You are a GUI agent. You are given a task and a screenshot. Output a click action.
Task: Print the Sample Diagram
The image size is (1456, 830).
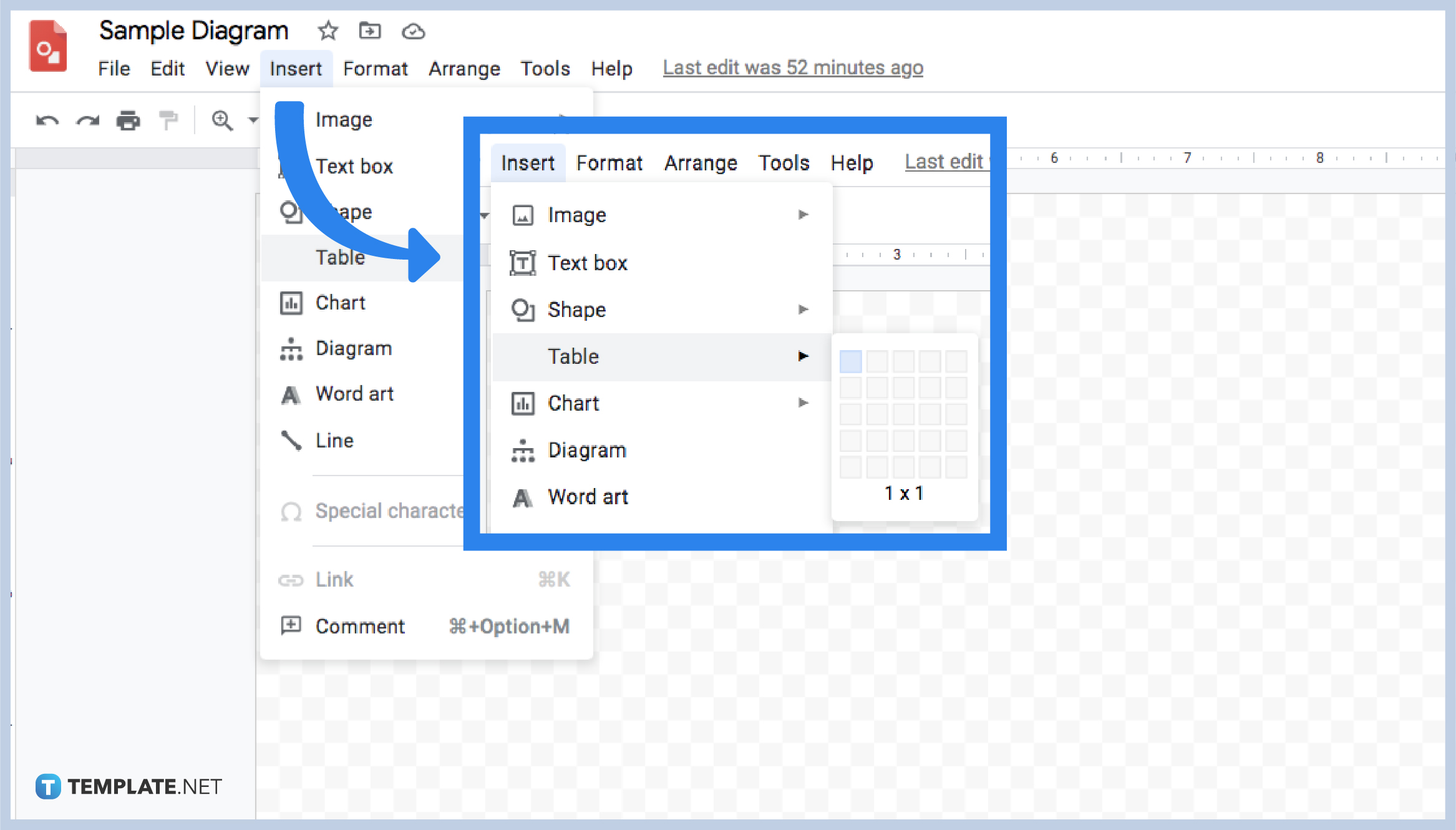pyautogui.click(x=128, y=120)
